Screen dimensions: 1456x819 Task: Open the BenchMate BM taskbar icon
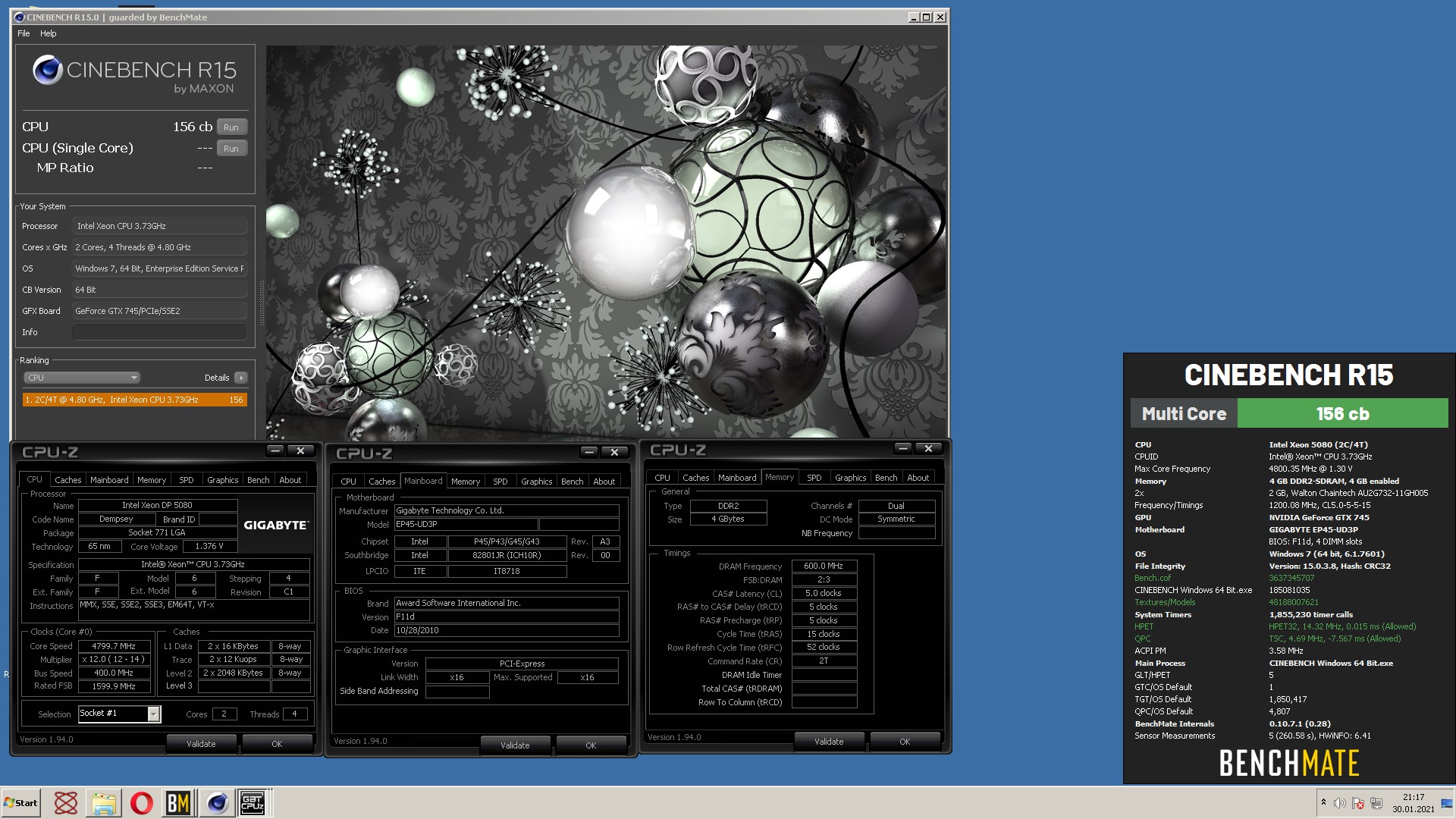pyautogui.click(x=178, y=802)
